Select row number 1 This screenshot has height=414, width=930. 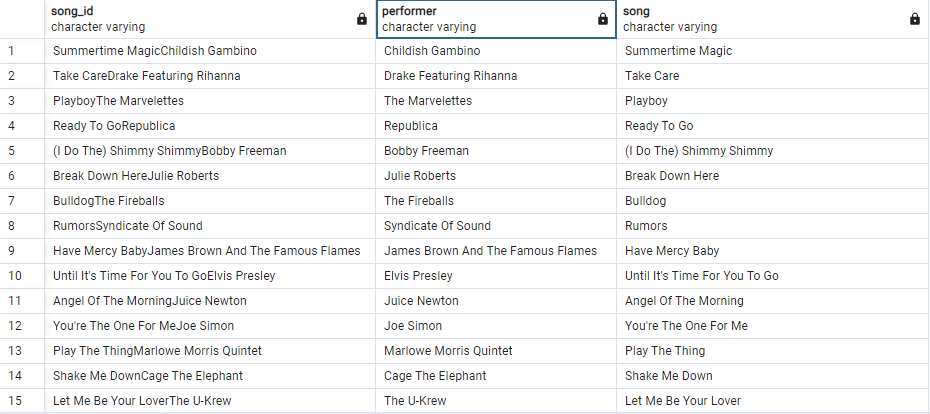(x=11, y=51)
